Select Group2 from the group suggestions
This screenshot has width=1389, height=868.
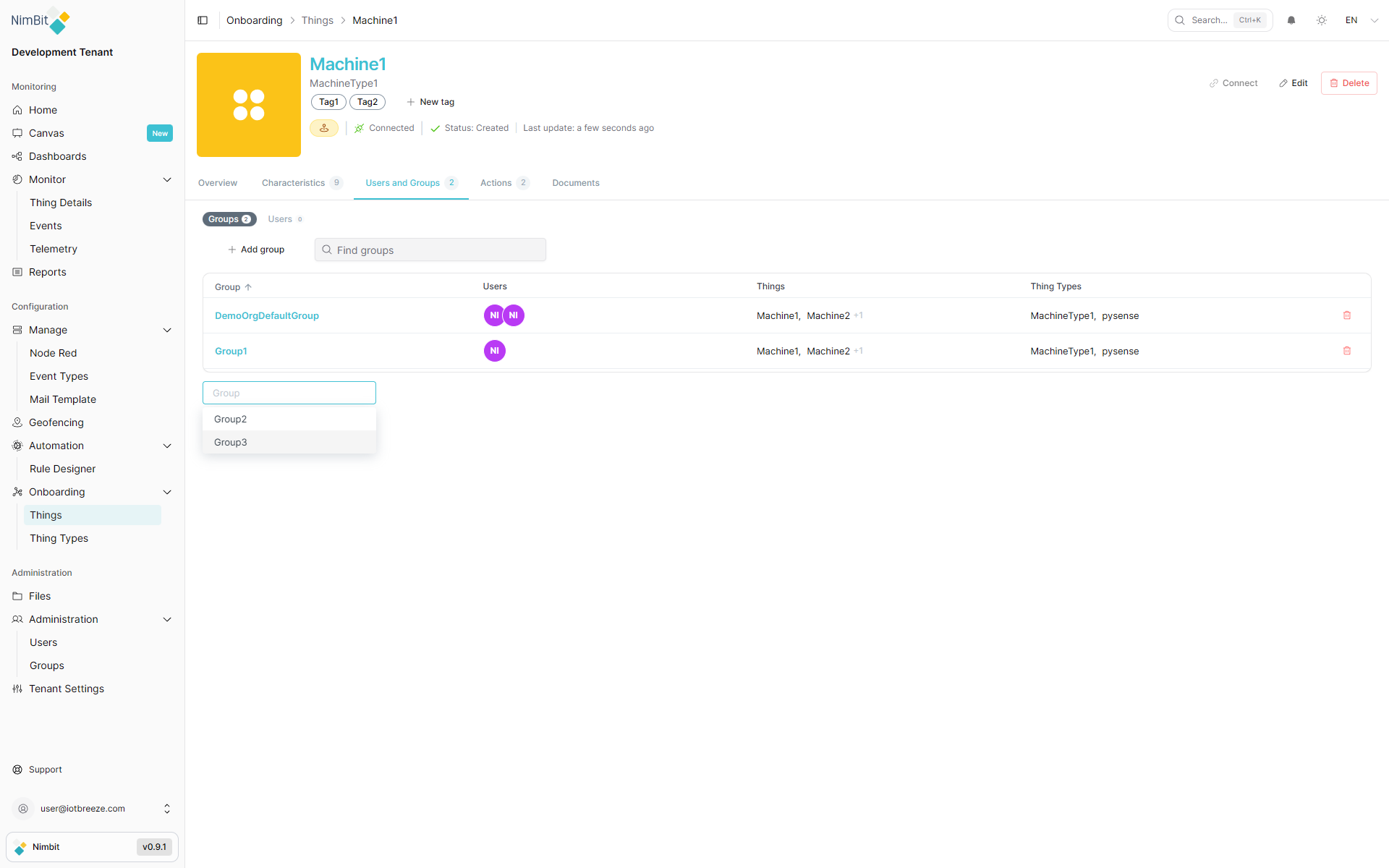230,419
